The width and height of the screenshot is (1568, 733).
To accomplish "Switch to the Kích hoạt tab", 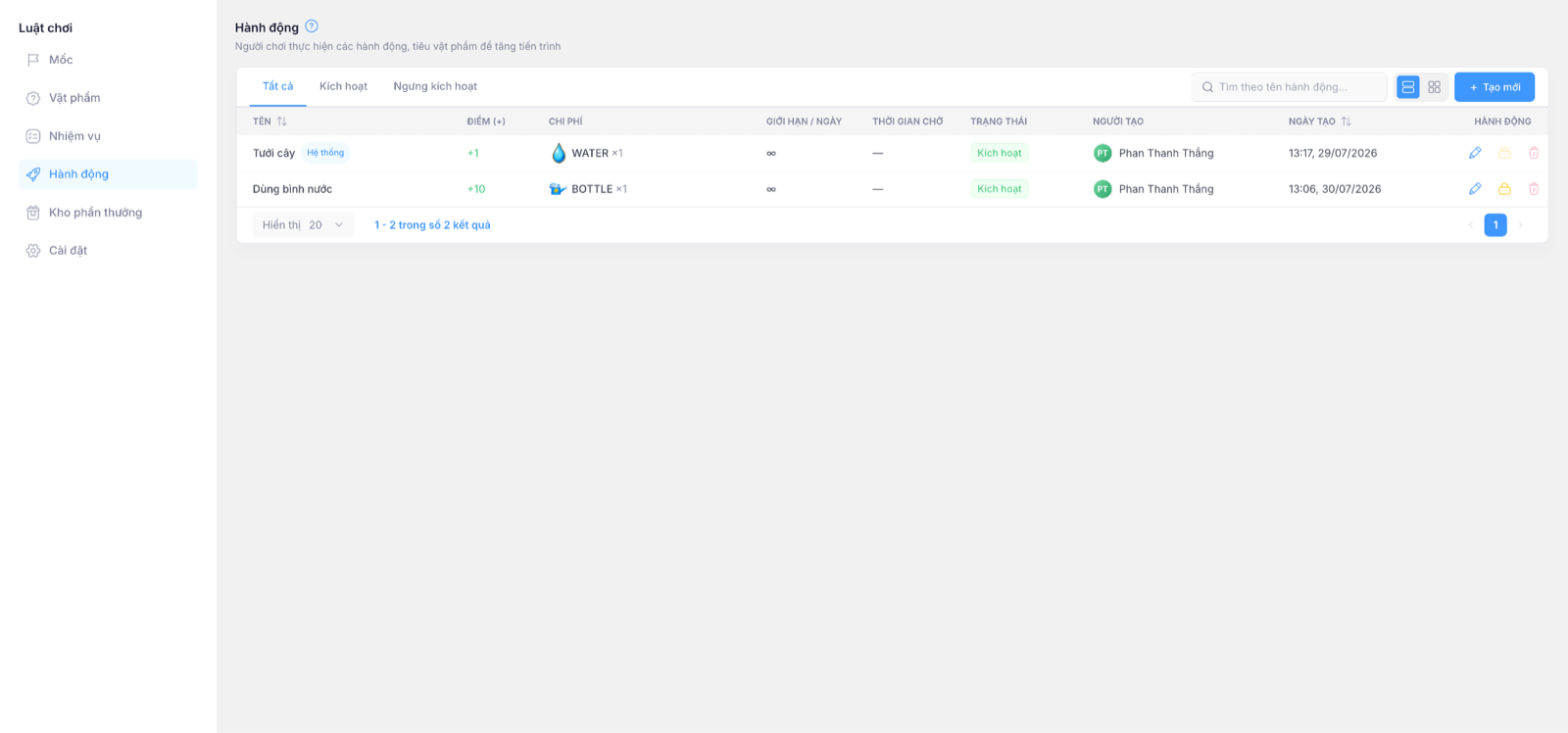I will coord(343,86).
